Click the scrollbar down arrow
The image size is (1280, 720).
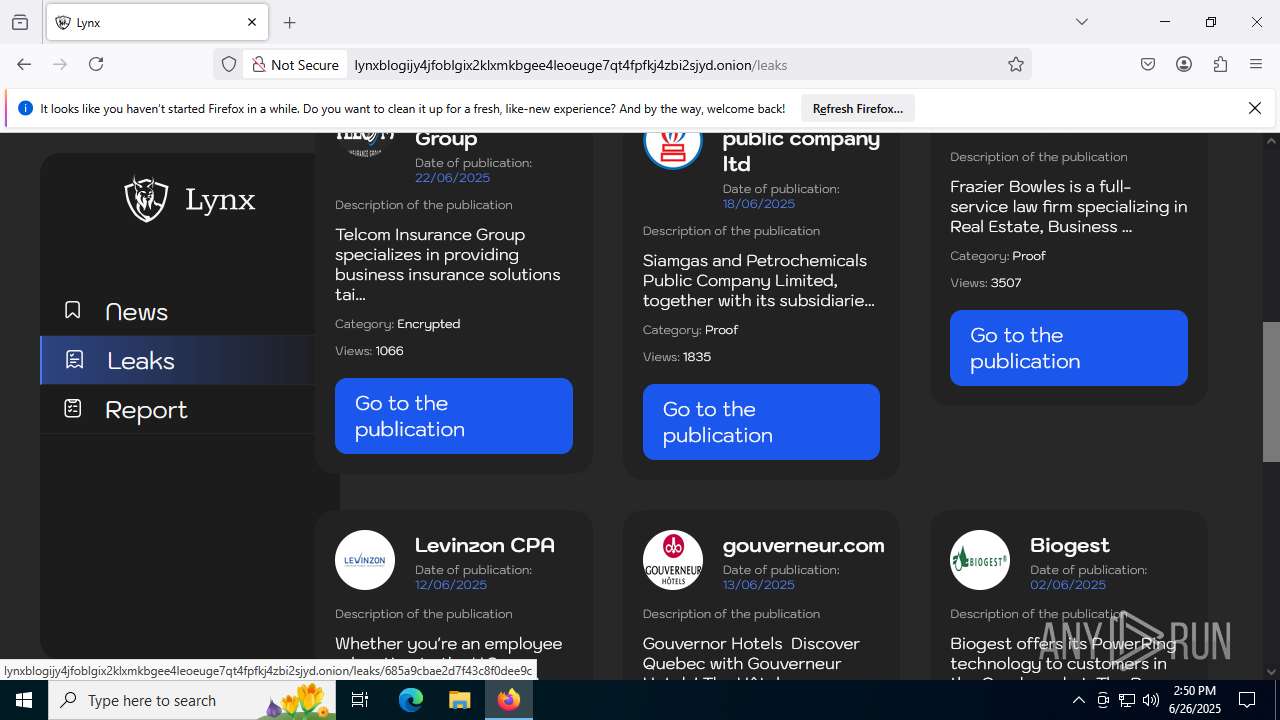[1271, 672]
